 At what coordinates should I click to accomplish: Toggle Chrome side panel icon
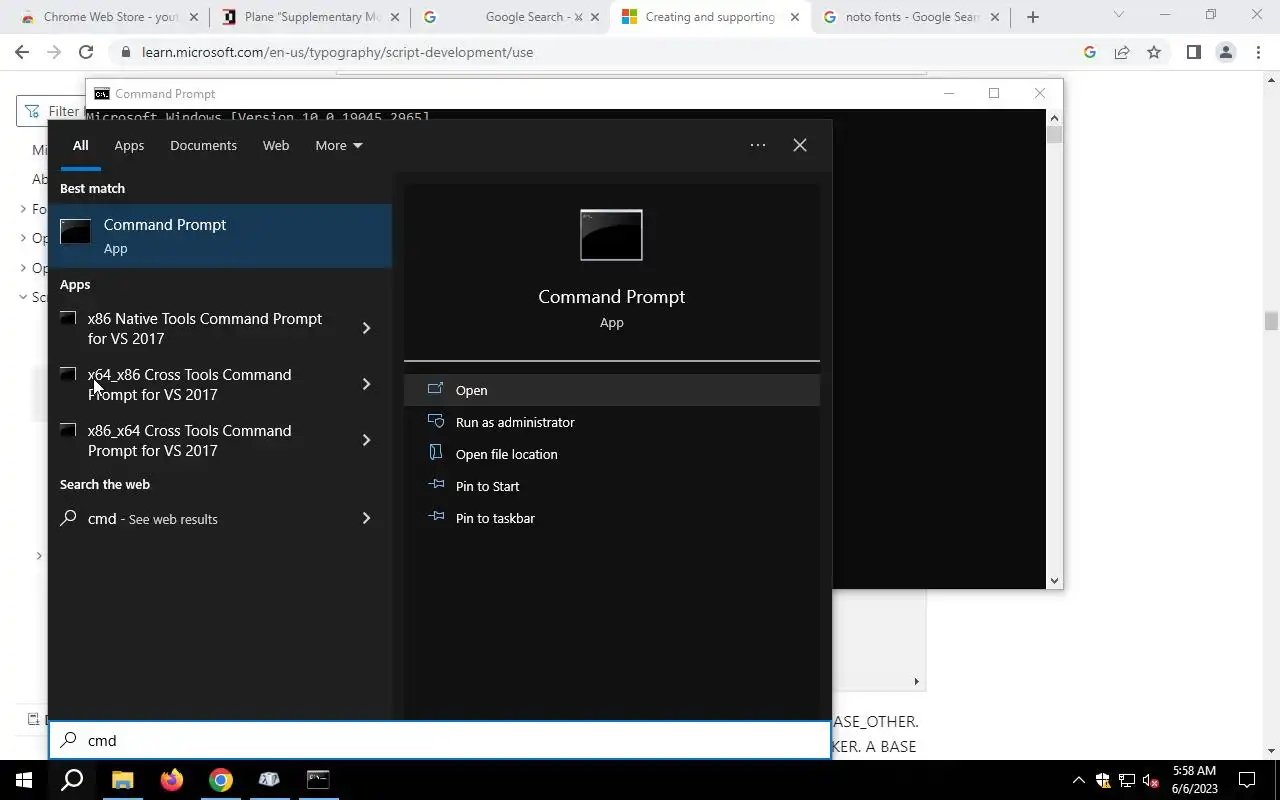point(1193,52)
